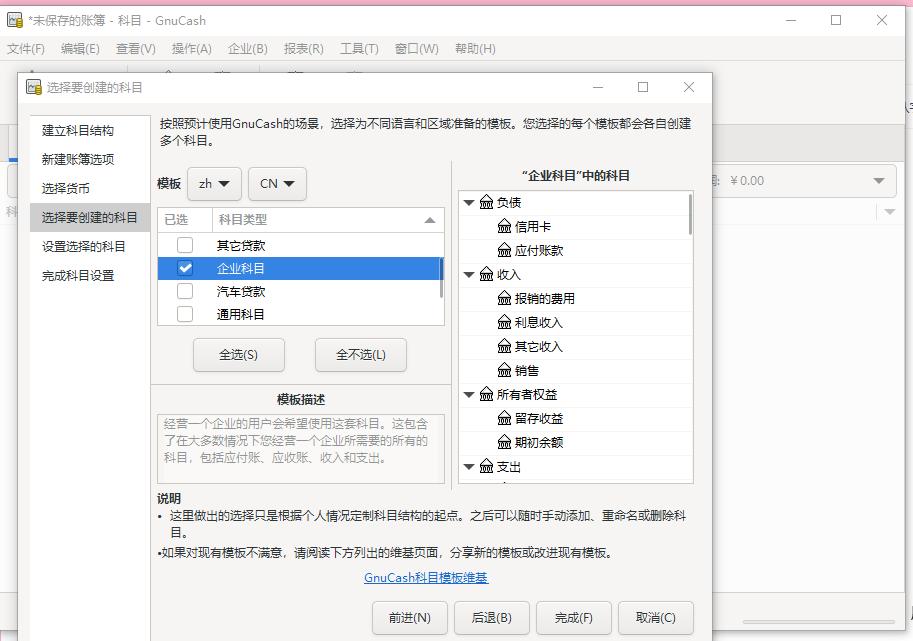Click 前进(N) to go forward

(410, 618)
